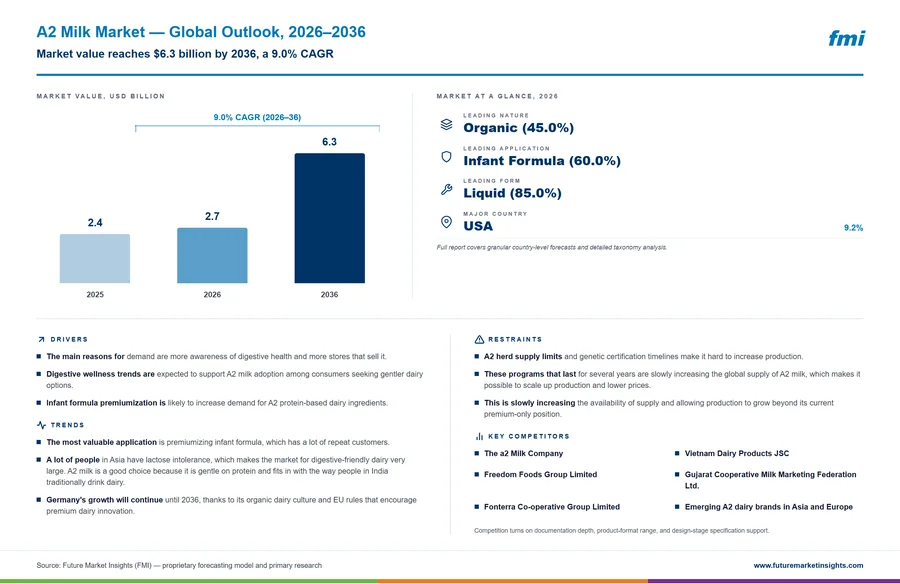This screenshot has width=900, height=584.
Task: Click the arrow icon next to Drivers
Action: [x=41, y=339]
